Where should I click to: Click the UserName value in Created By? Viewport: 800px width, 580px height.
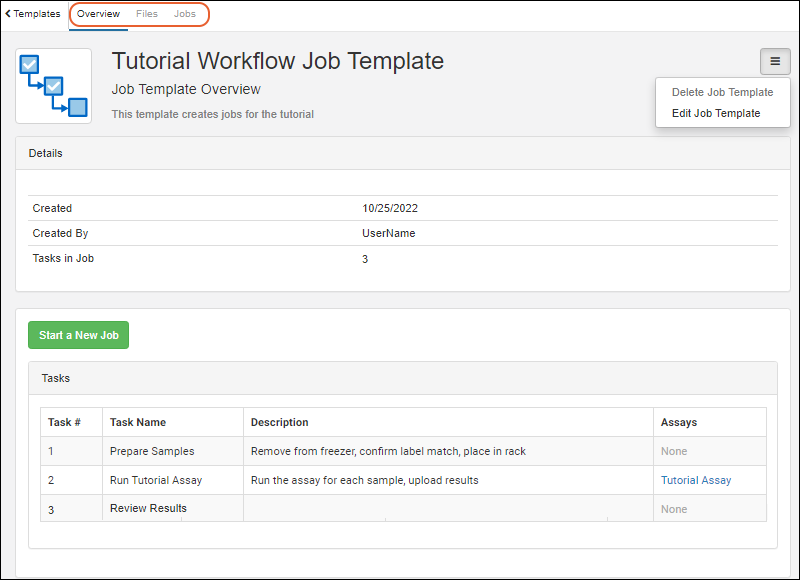(x=388, y=233)
